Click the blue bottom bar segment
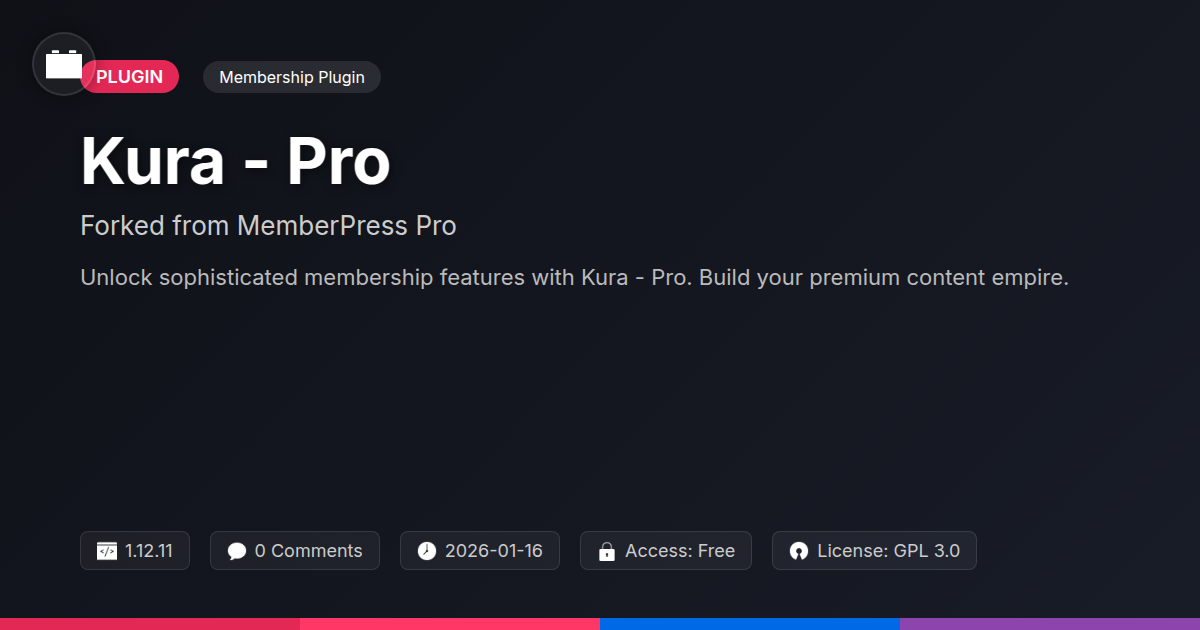 [x=750, y=623]
